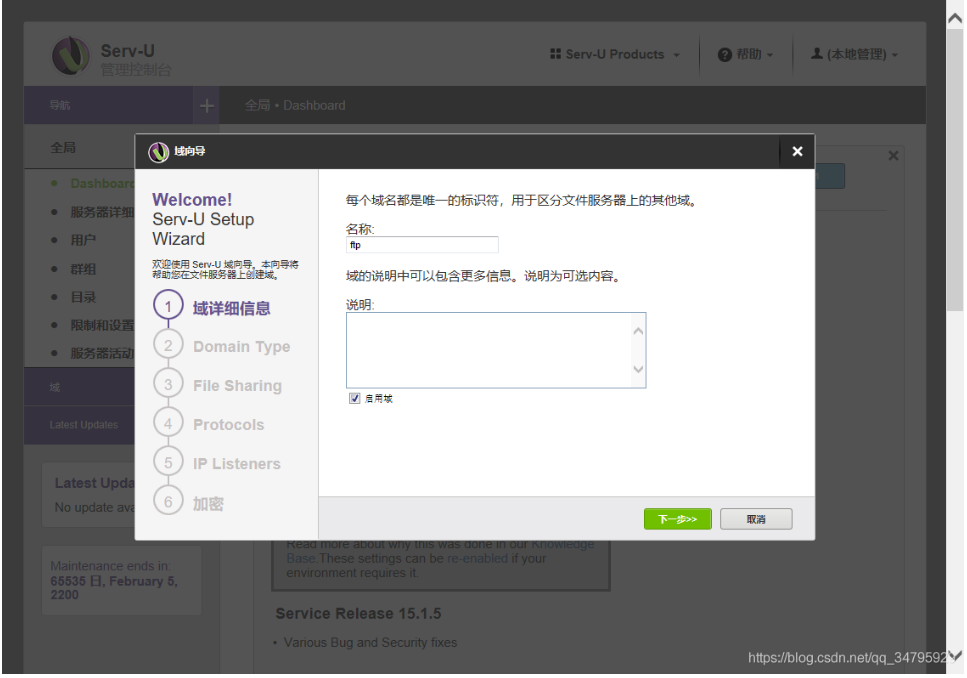Expand the 域 section in sidebar

[x=79, y=387]
